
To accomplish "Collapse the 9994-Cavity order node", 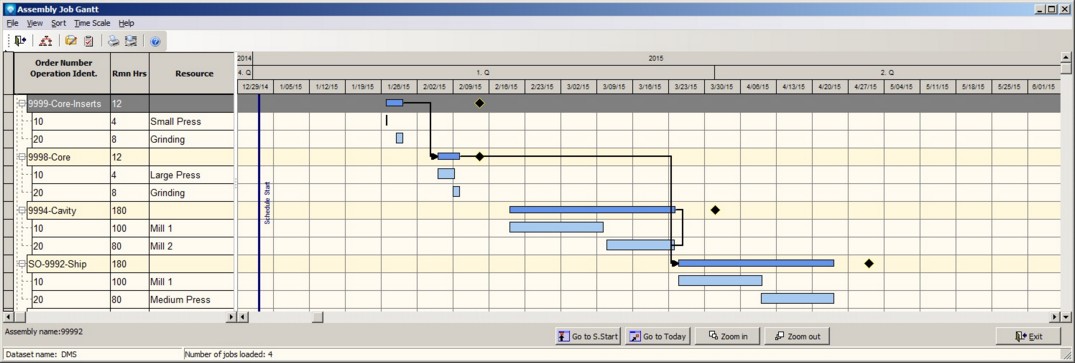I will pyautogui.click(x=22, y=211).
